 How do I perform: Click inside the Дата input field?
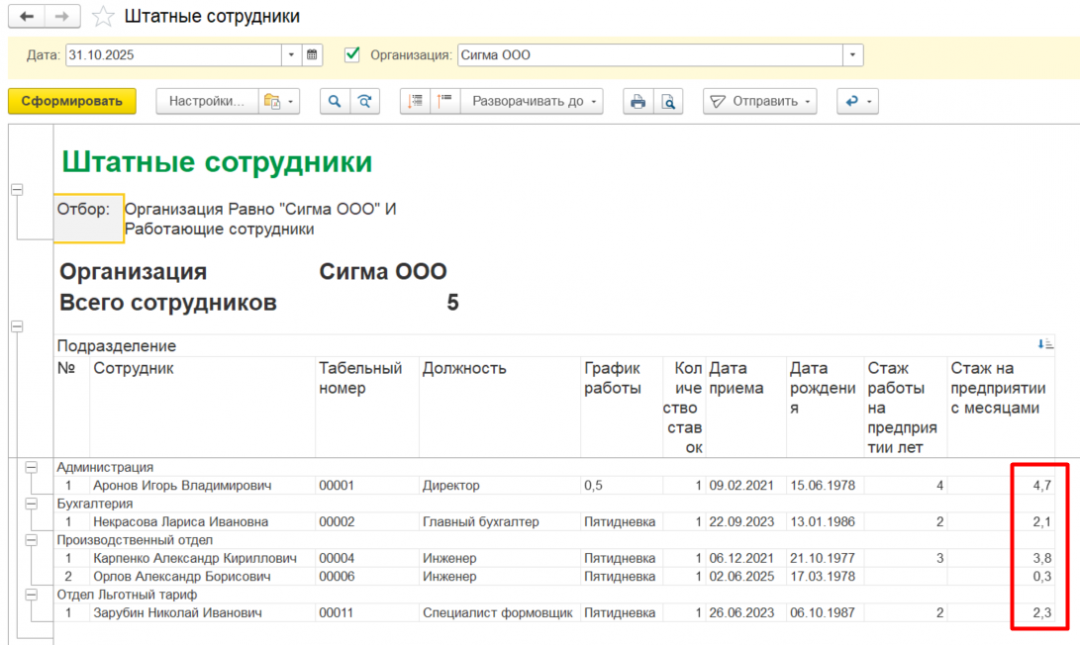[x=174, y=55]
